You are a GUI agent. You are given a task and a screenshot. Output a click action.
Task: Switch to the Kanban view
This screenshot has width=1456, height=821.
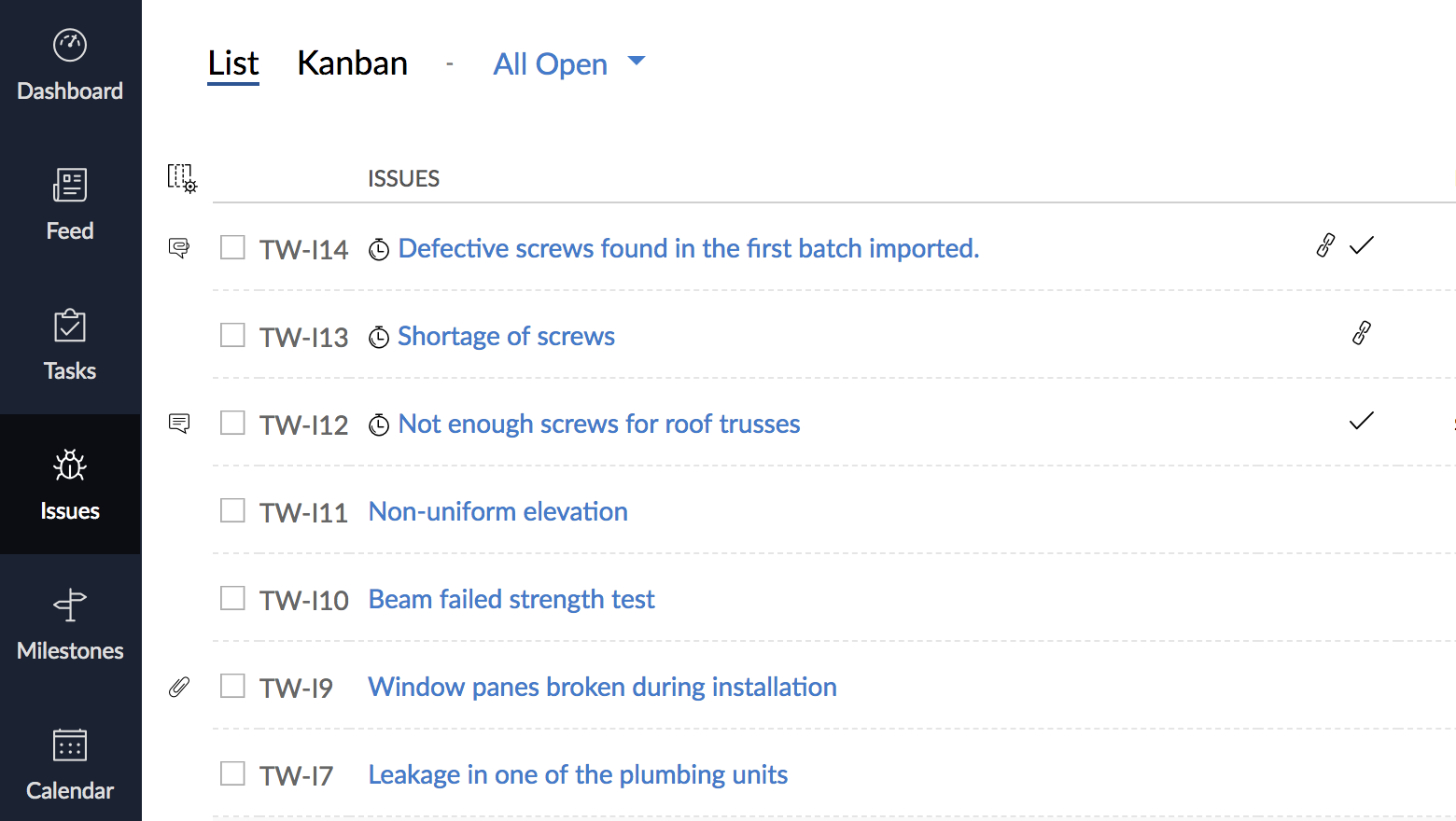(x=352, y=63)
